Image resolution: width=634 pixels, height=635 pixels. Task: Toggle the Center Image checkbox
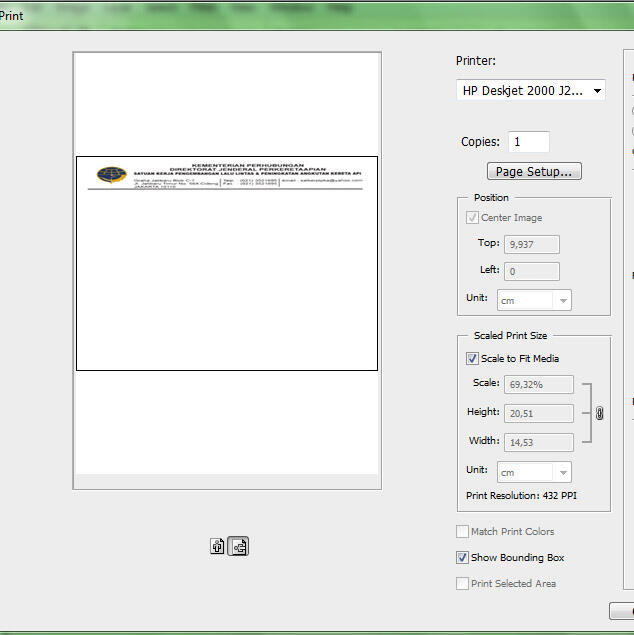(473, 218)
